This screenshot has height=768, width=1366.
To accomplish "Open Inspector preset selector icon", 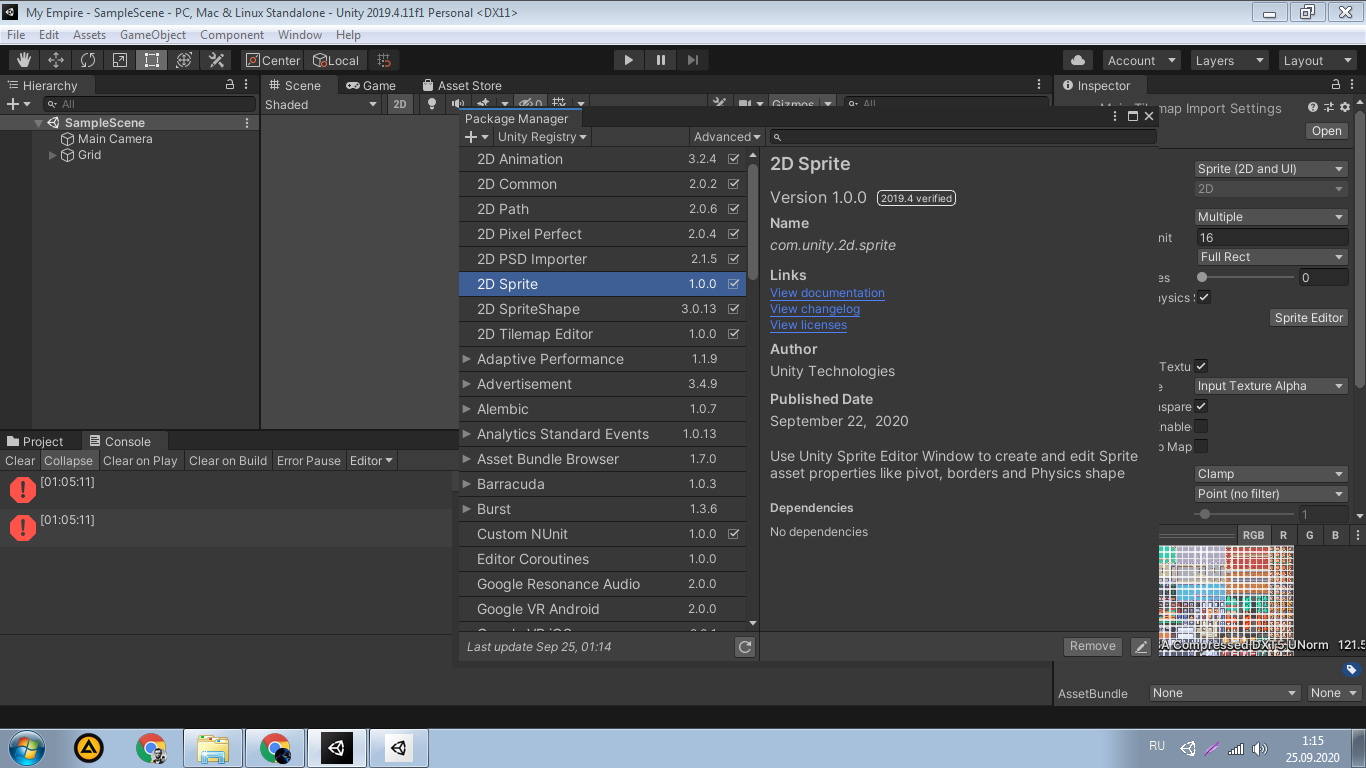I will click(x=1329, y=107).
